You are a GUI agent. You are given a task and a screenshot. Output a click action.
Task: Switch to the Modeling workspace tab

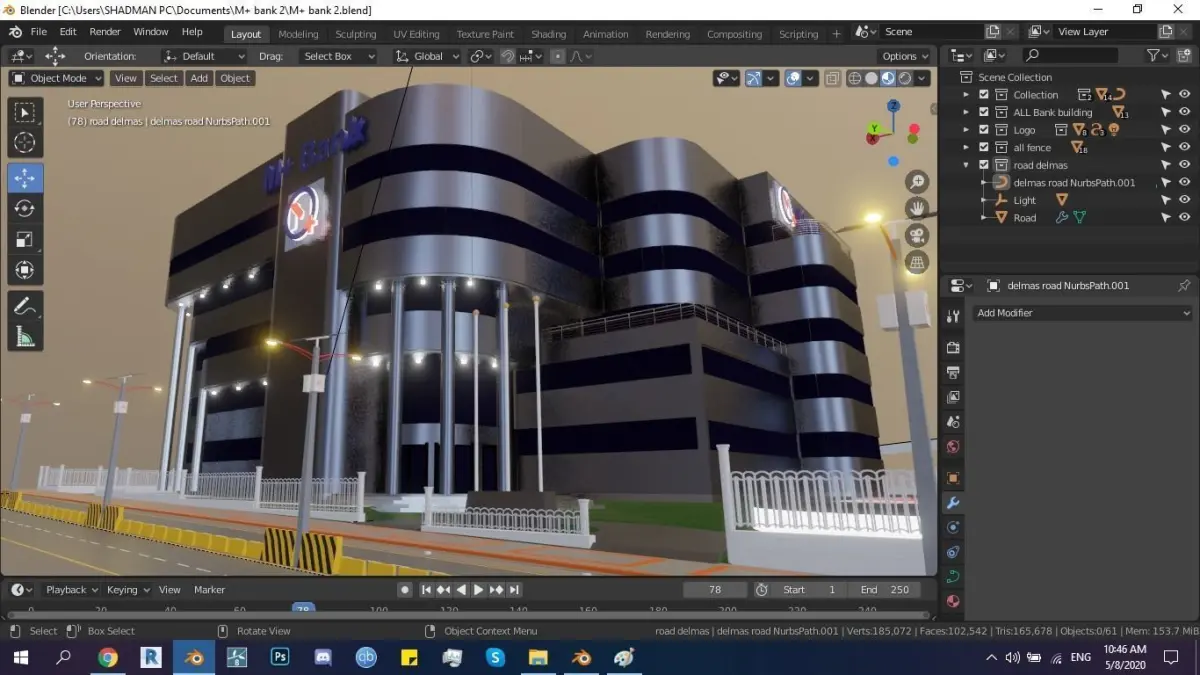pyautogui.click(x=298, y=34)
